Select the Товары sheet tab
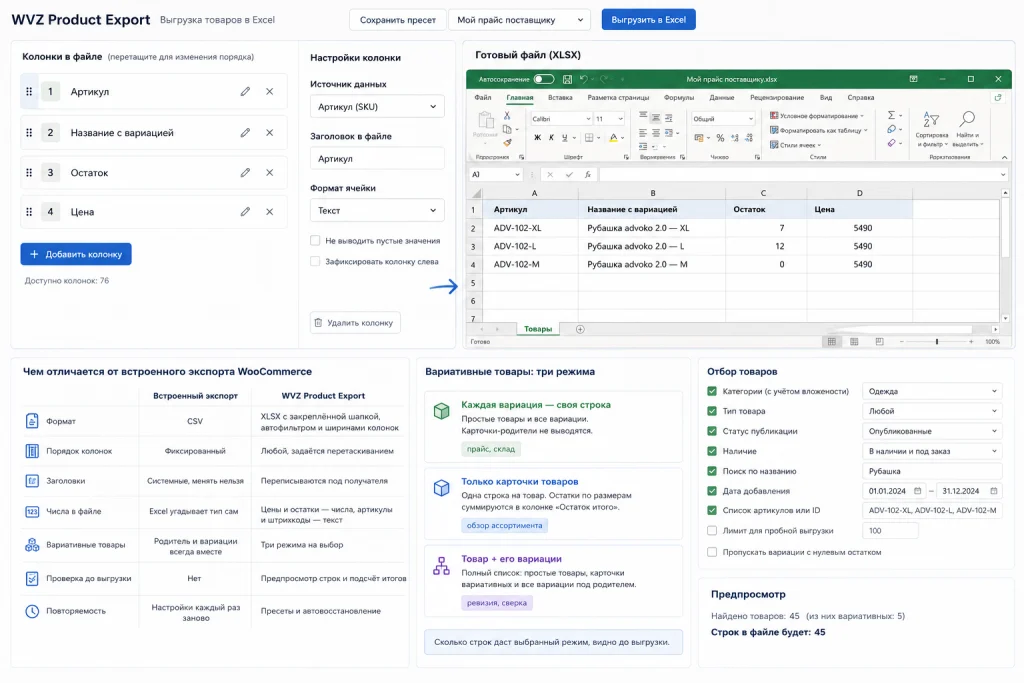 coord(537,329)
